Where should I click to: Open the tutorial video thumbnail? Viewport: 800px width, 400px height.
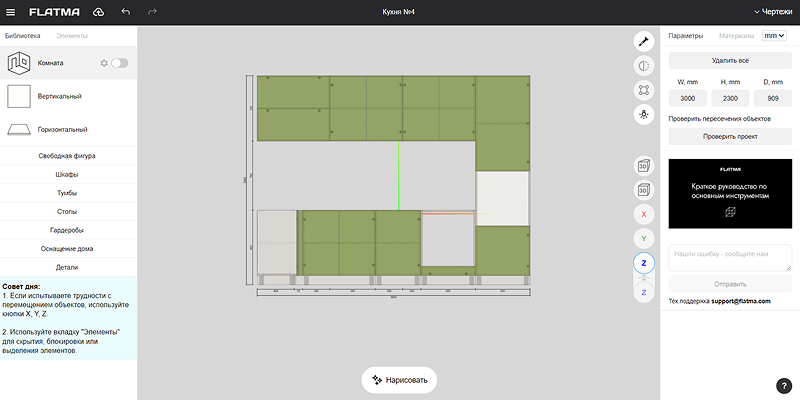click(x=729, y=192)
